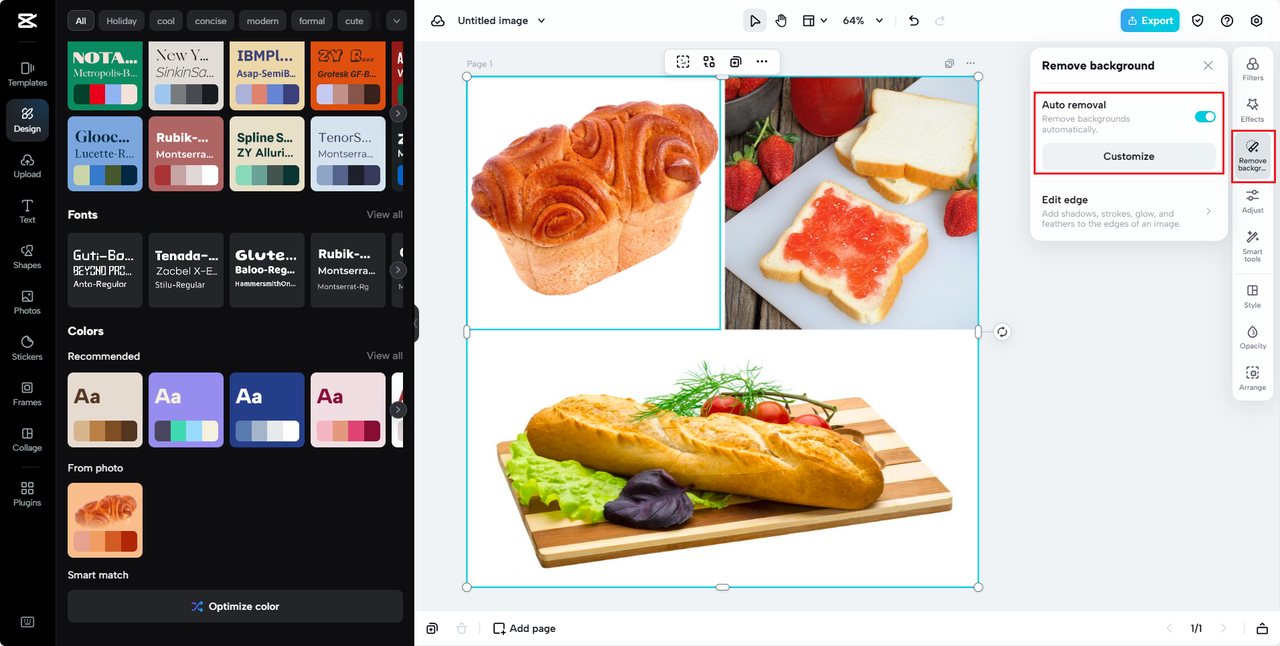The height and width of the screenshot is (646, 1280).
Task: Open the Adjust tool
Action: [x=1252, y=202]
